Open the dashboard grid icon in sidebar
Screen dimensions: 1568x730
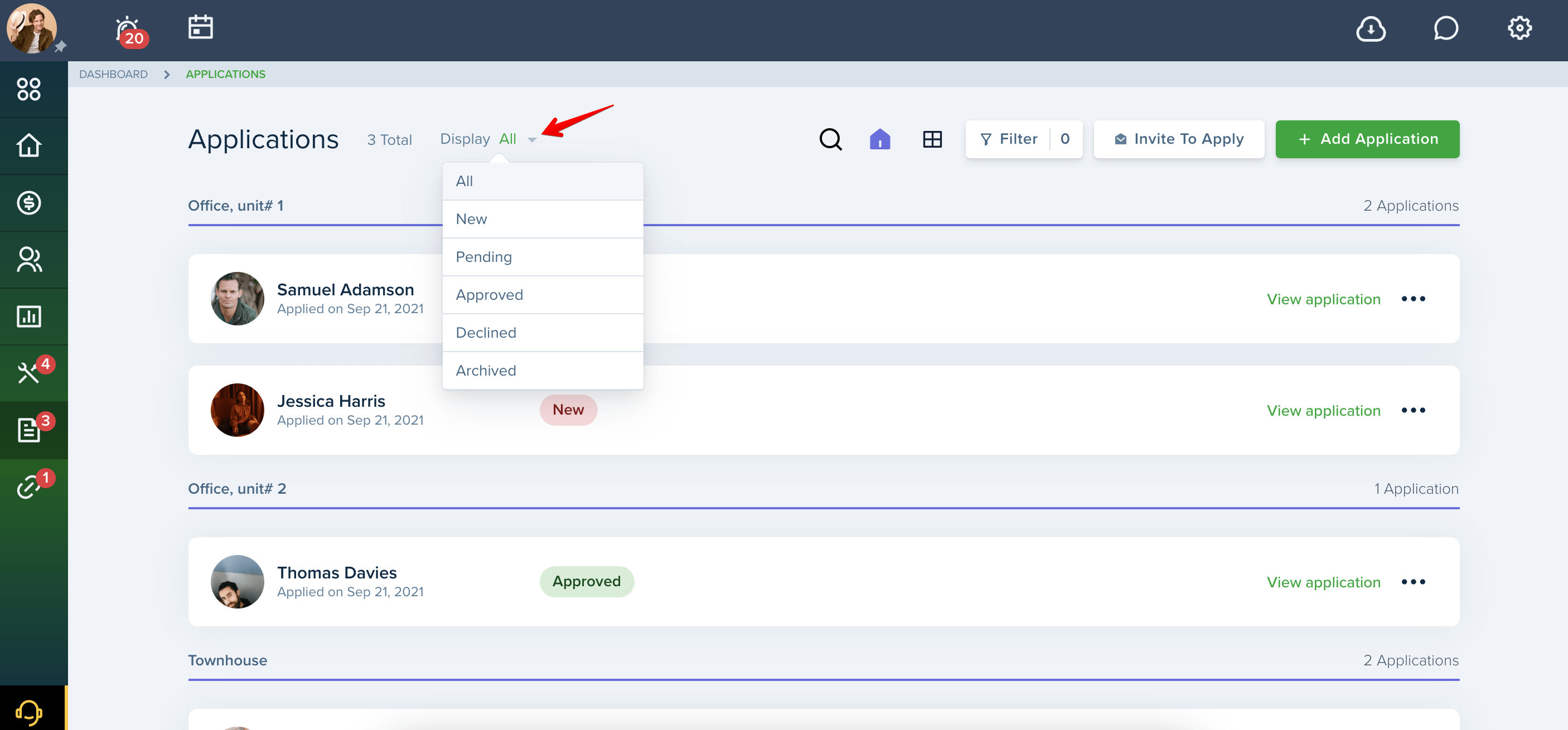pyautogui.click(x=28, y=89)
